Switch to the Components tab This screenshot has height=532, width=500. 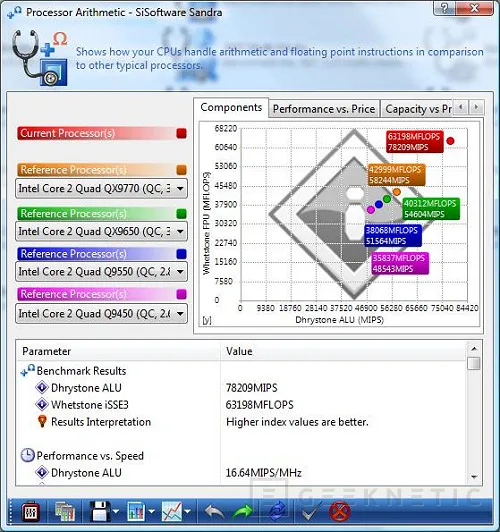coord(231,107)
